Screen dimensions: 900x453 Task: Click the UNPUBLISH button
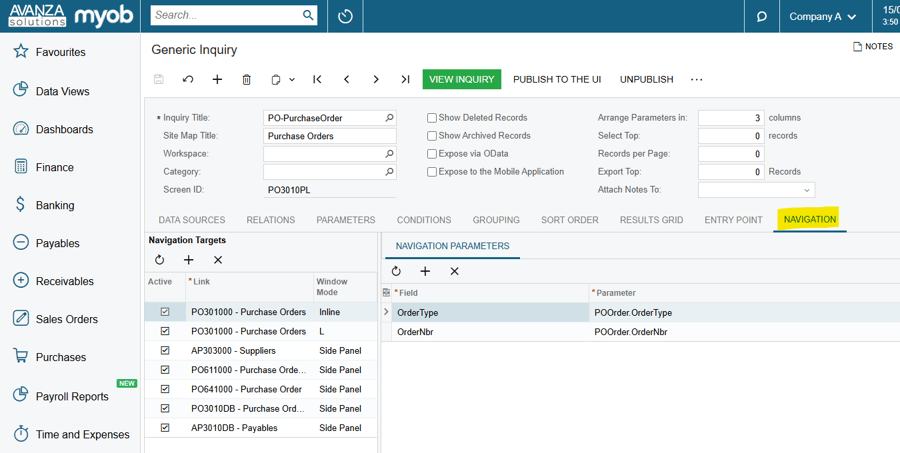pyautogui.click(x=646, y=79)
